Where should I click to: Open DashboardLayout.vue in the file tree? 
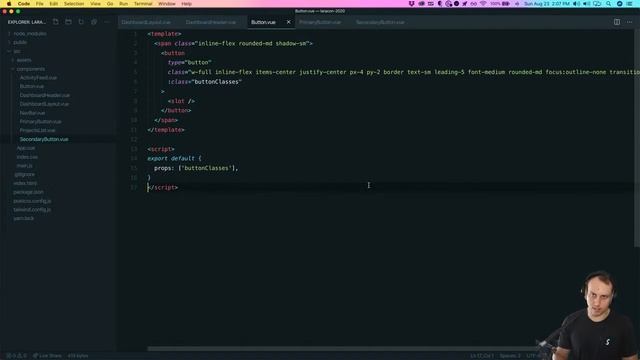coord(44,104)
